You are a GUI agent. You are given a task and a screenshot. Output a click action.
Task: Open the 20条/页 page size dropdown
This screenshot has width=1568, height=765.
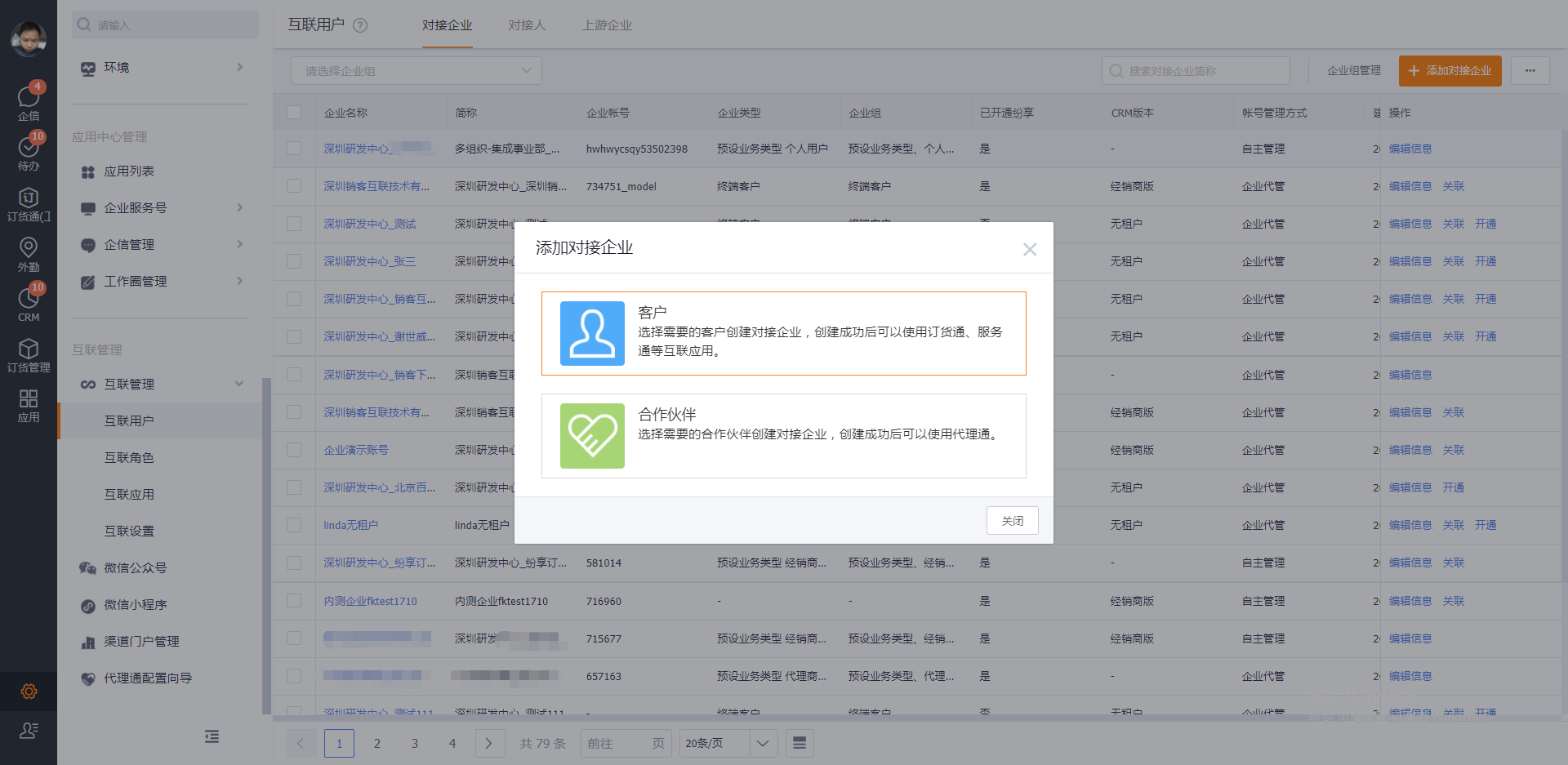(x=728, y=743)
